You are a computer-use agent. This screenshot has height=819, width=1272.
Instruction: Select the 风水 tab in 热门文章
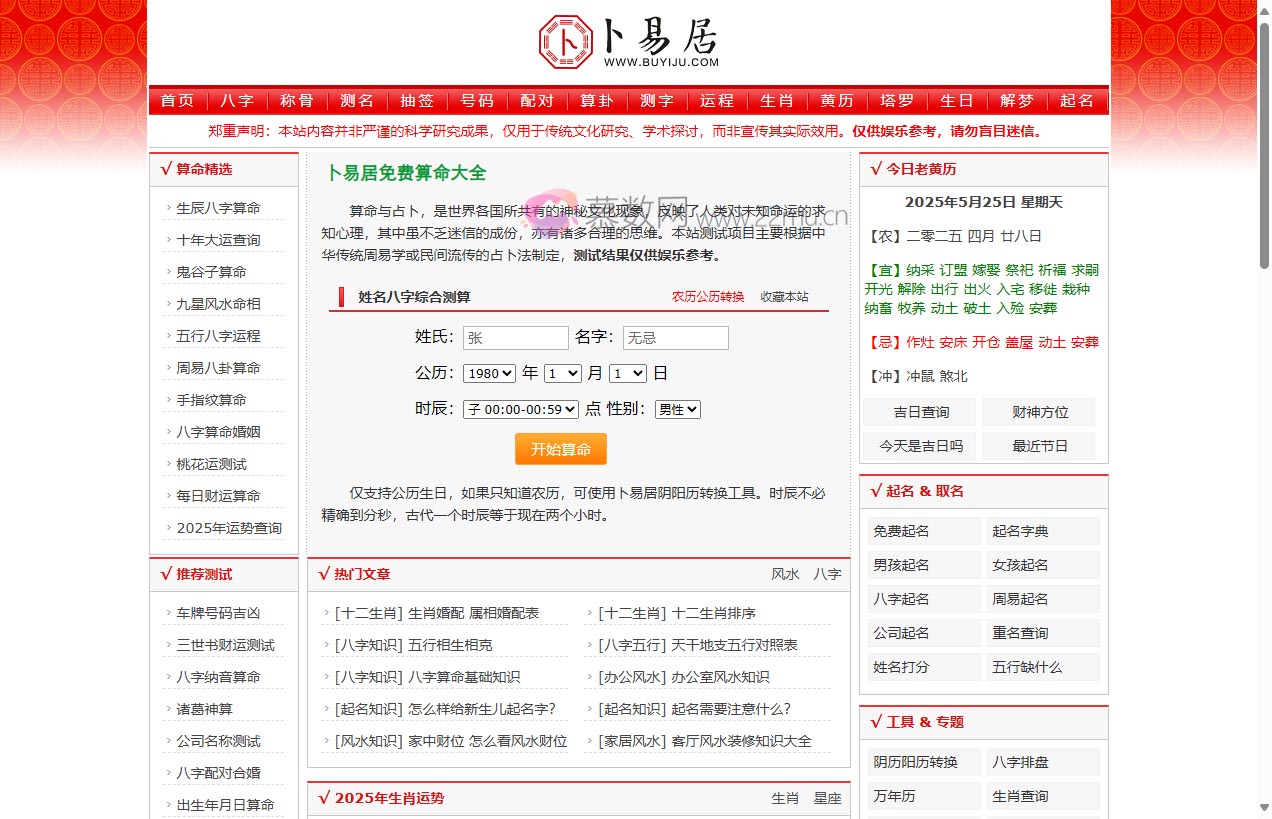coord(785,574)
